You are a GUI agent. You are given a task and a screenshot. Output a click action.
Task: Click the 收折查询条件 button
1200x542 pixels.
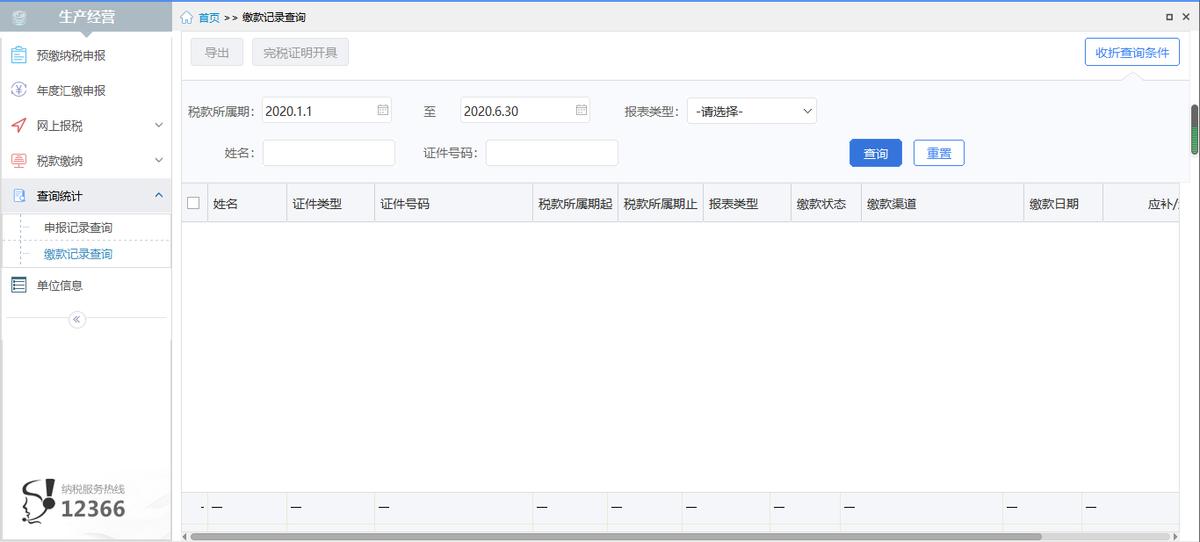1132,52
